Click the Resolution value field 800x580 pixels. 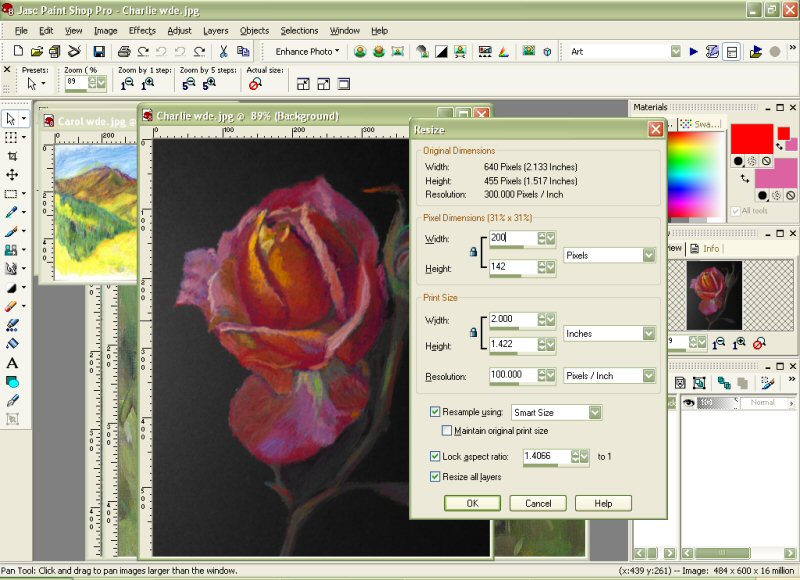(x=513, y=375)
